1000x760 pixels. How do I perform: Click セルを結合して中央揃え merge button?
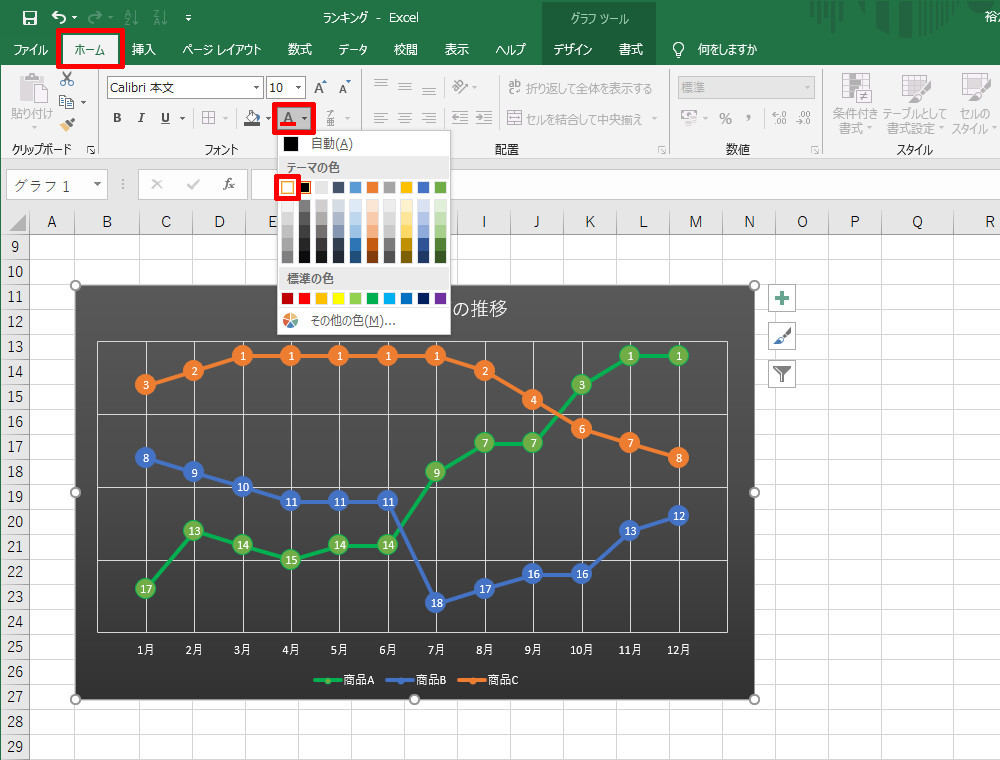coord(575,119)
